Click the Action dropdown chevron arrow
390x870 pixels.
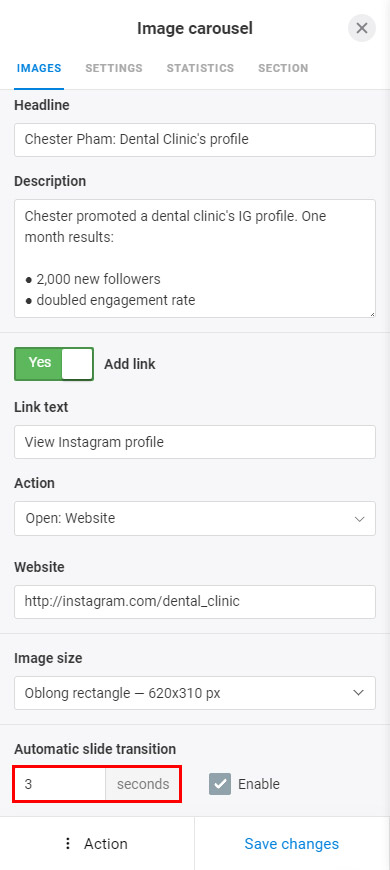tap(359, 519)
